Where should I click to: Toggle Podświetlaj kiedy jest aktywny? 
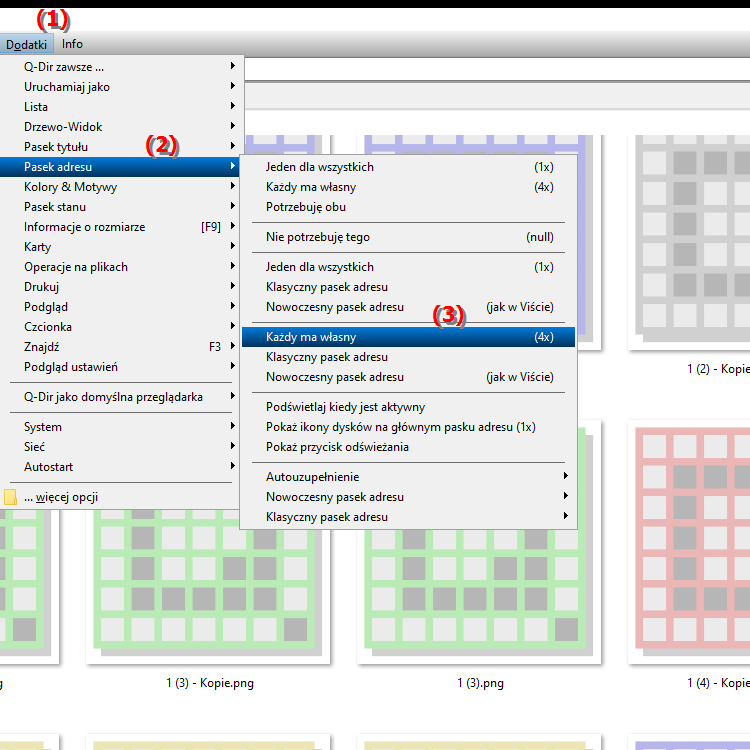408,407
